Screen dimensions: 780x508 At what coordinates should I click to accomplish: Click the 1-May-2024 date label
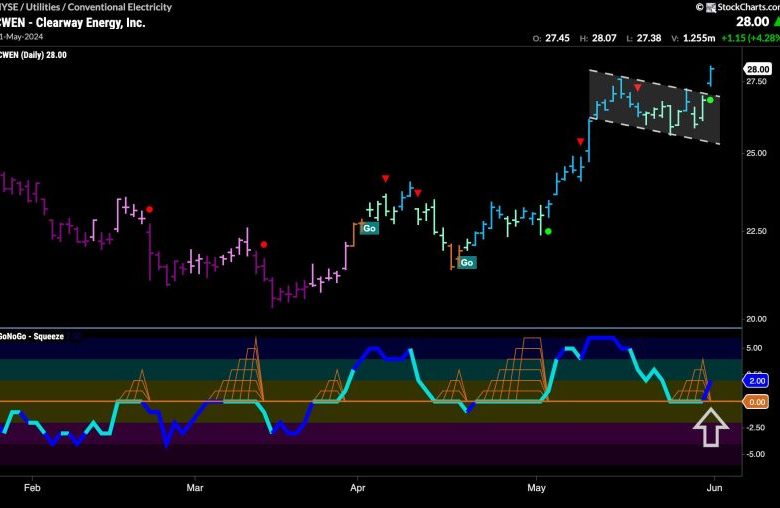[21, 36]
